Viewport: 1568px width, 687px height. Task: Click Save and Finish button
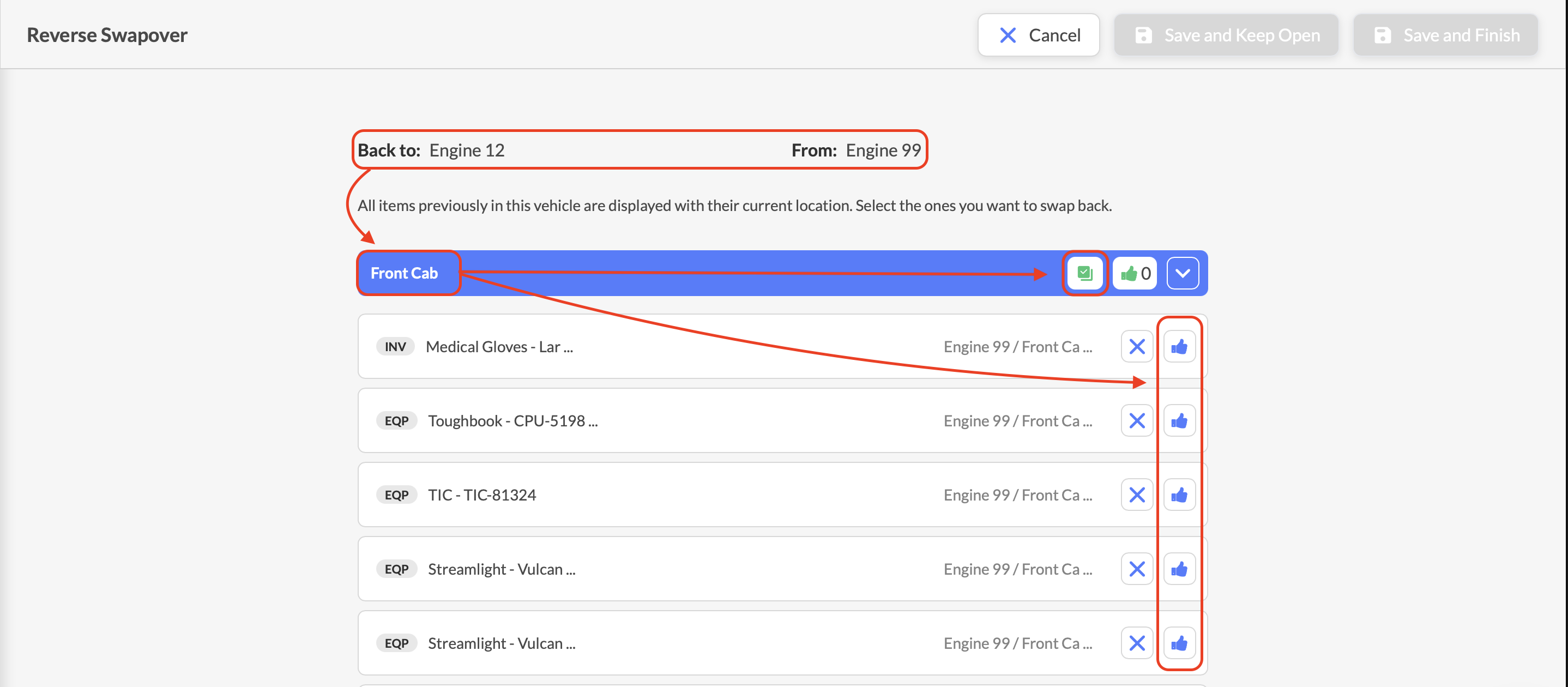click(x=1446, y=35)
